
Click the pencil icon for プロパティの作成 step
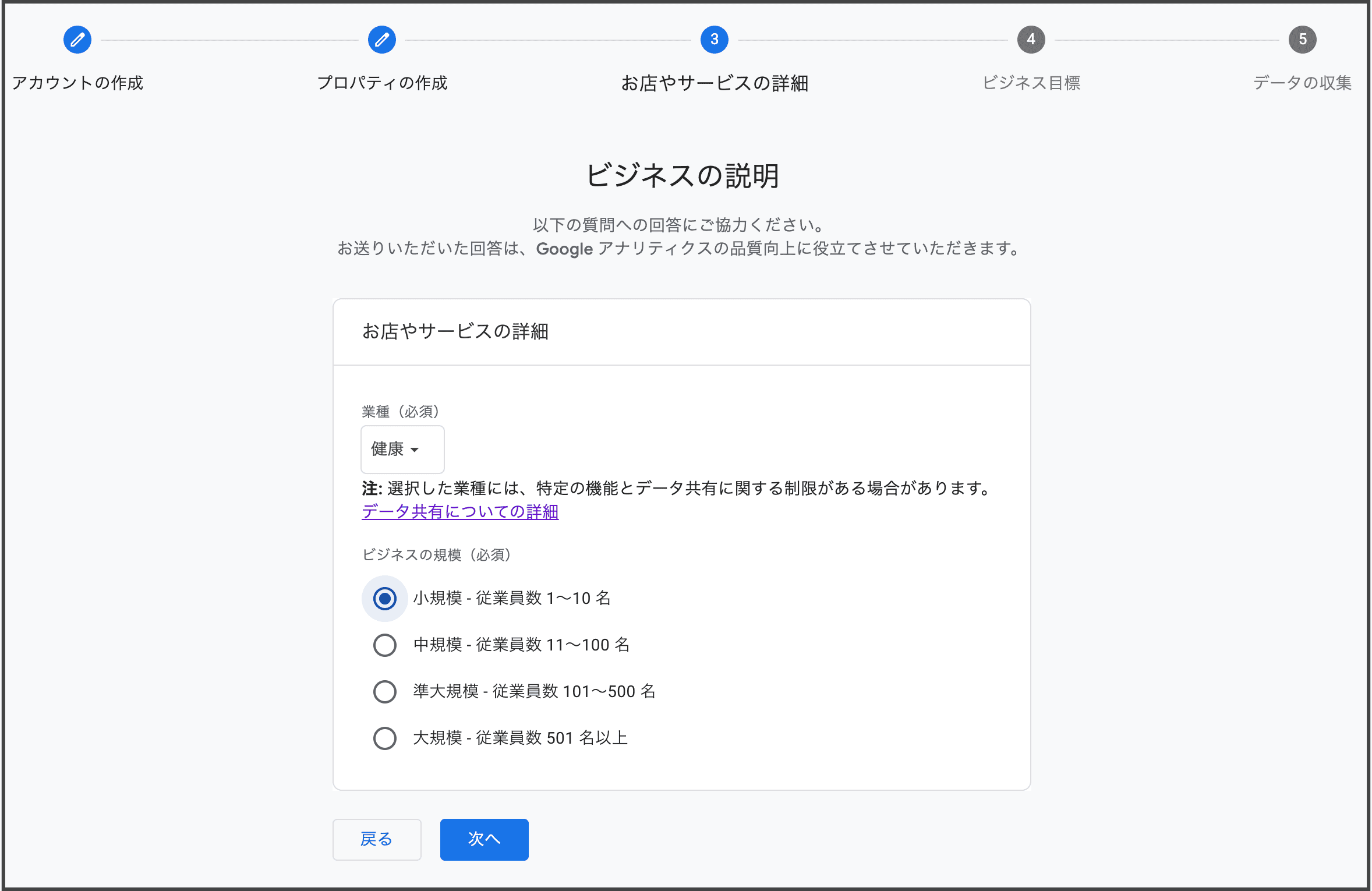point(382,40)
